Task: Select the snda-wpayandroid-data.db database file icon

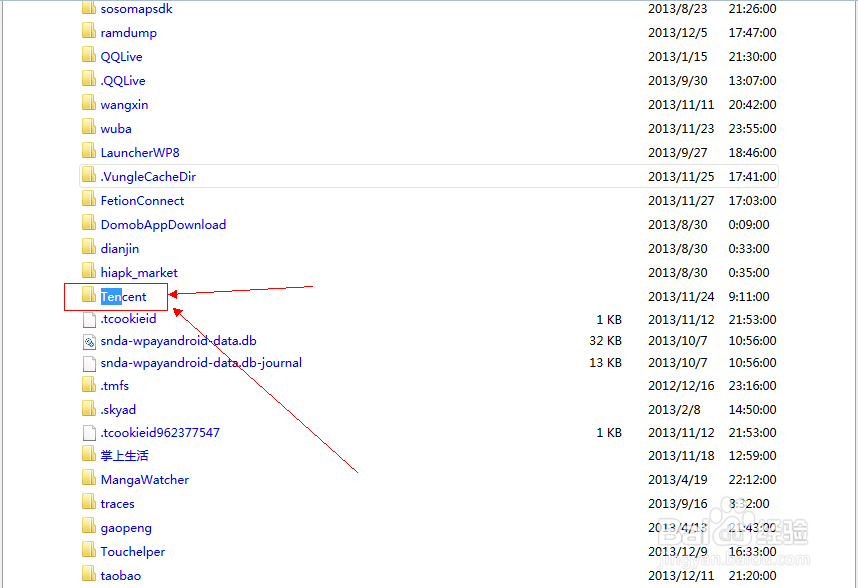Action: (89, 342)
